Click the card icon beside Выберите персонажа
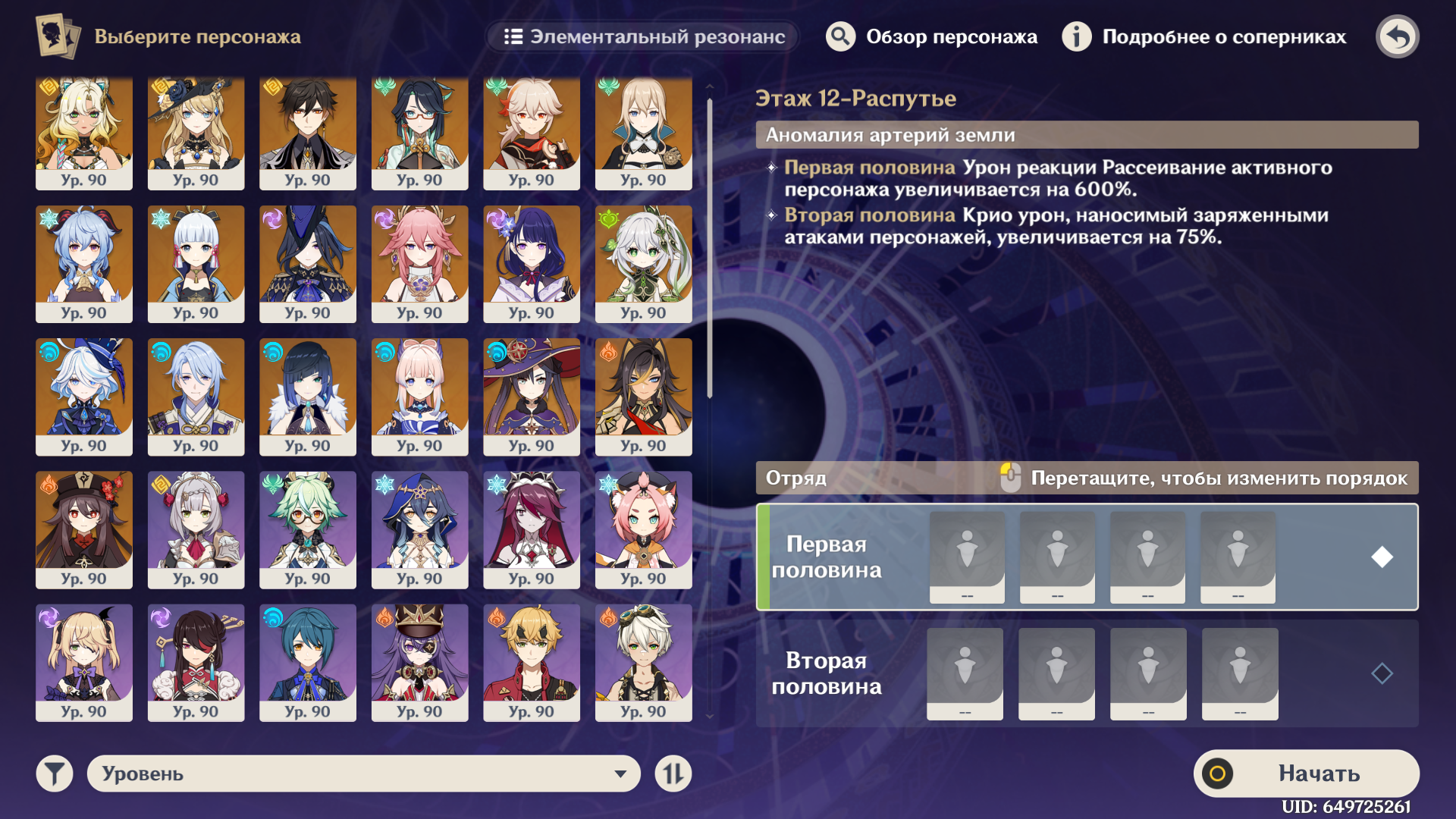The height and width of the screenshot is (819, 1456). coord(58,36)
